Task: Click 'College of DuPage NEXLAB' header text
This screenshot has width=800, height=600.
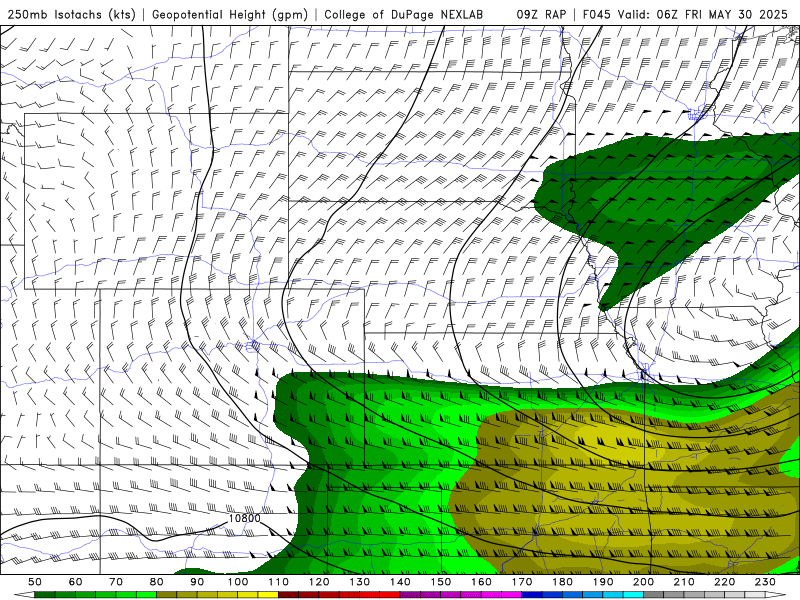Action: point(404,14)
